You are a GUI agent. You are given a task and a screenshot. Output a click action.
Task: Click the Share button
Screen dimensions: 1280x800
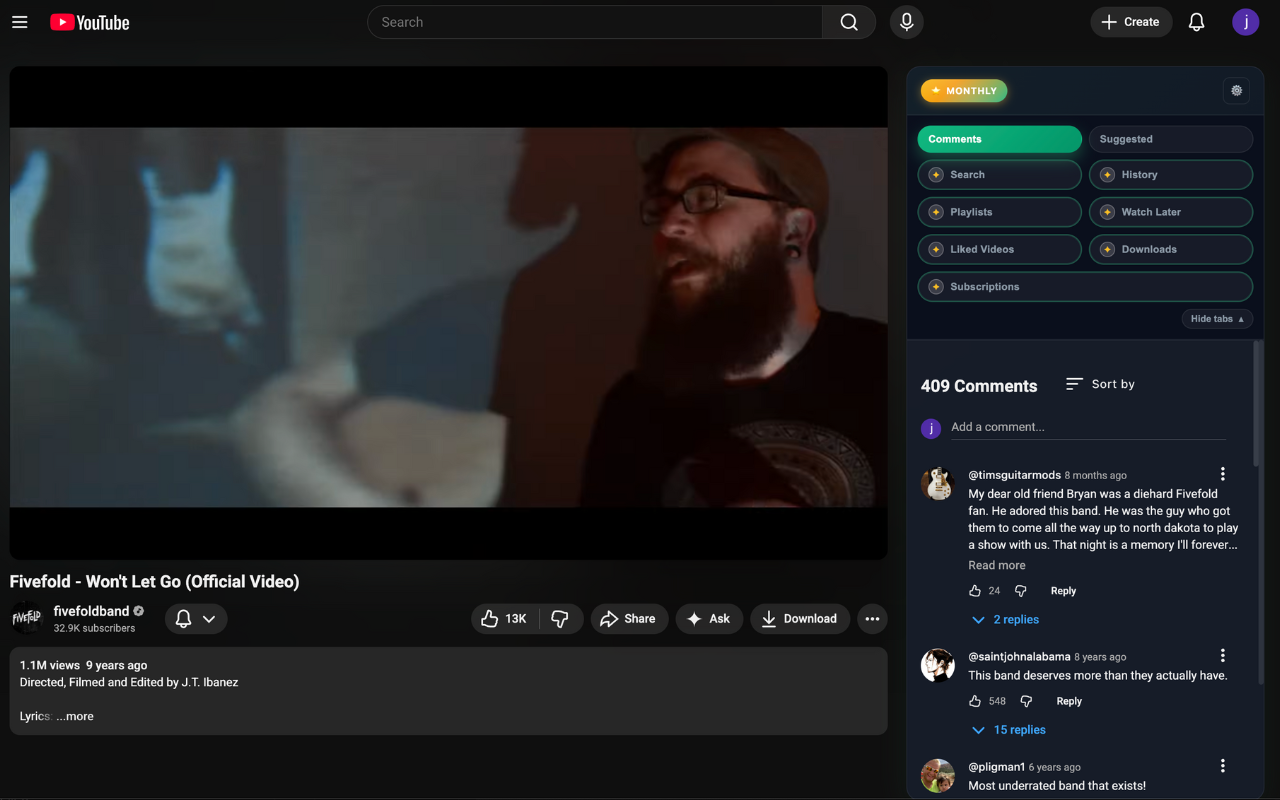(629, 619)
